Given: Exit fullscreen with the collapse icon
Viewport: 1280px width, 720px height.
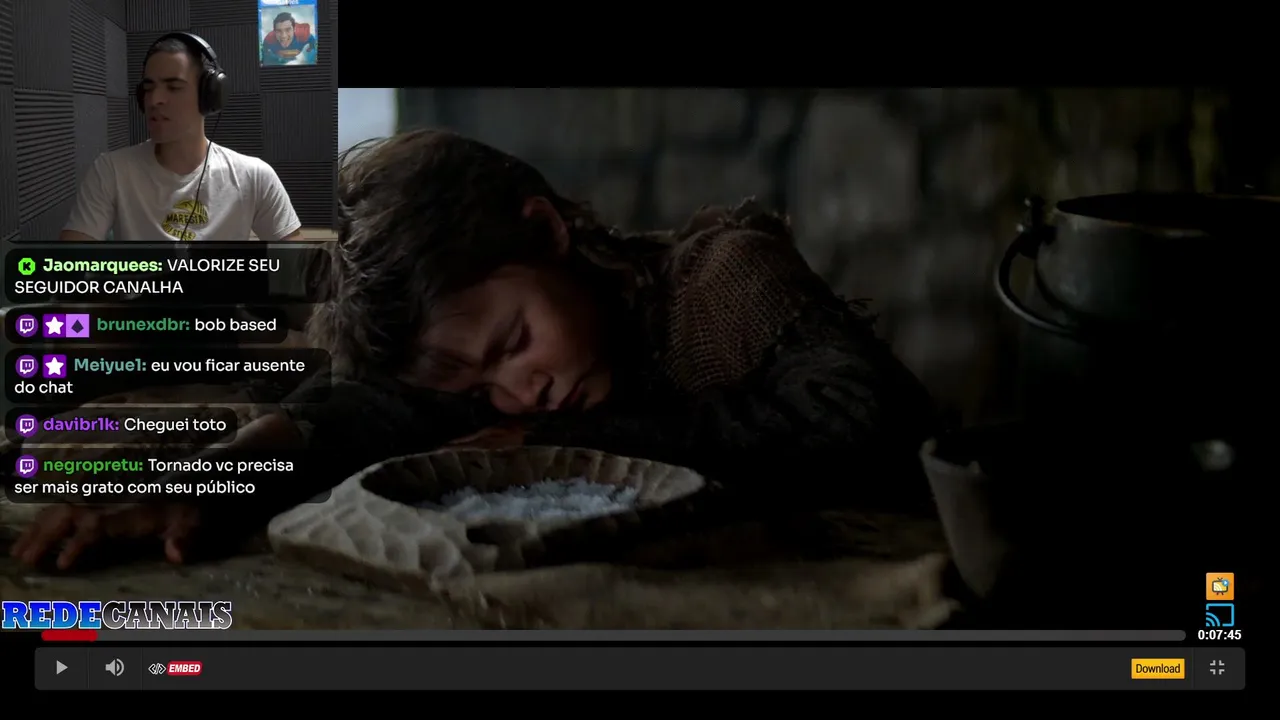Looking at the screenshot, I should pyautogui.click(x=1217, y=668).
